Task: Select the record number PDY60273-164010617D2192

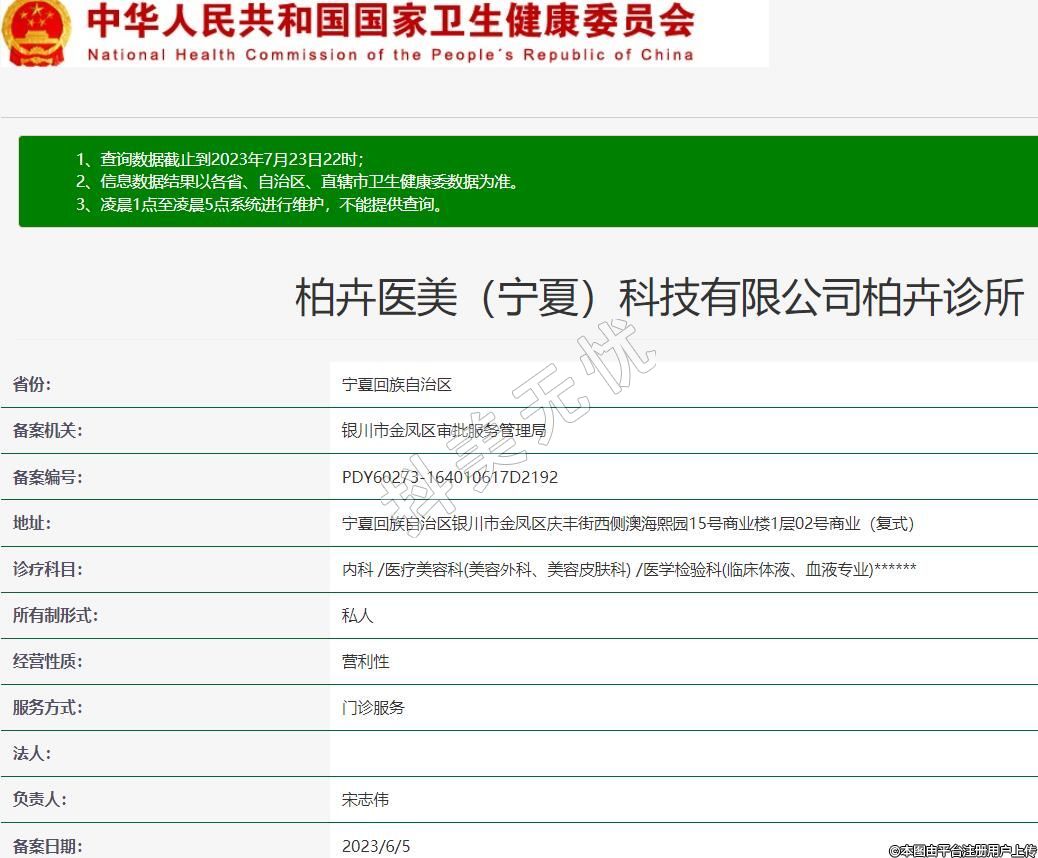Action: pyautogui.click(x=450, y=477)
